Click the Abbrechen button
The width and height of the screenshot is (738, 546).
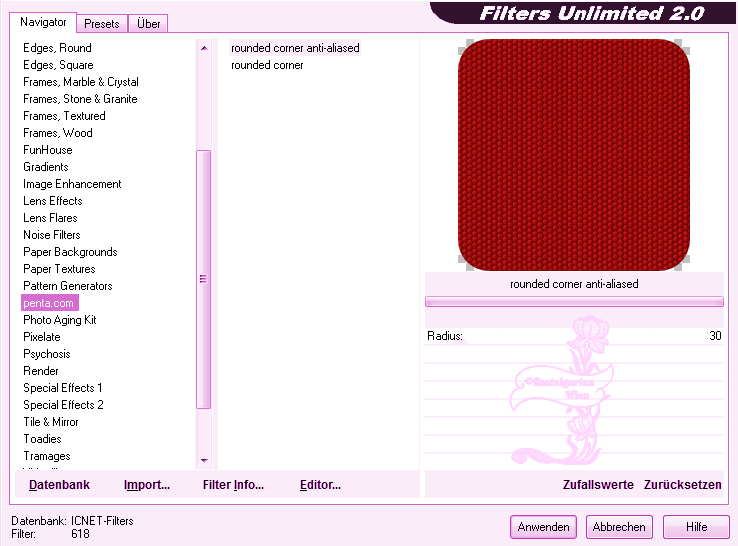coord(619,527)
